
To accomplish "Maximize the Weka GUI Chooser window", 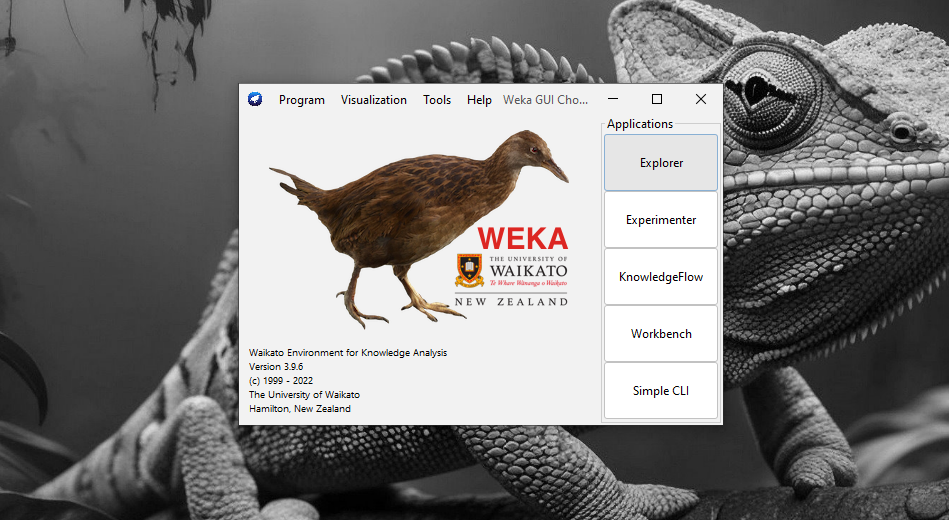I will tap(657, 99).
